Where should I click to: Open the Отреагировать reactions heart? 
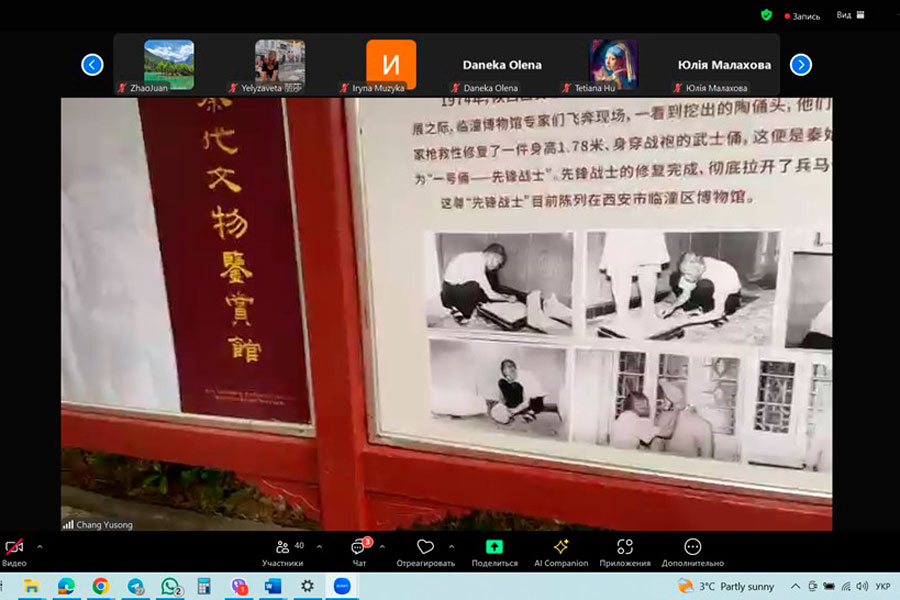425,553
